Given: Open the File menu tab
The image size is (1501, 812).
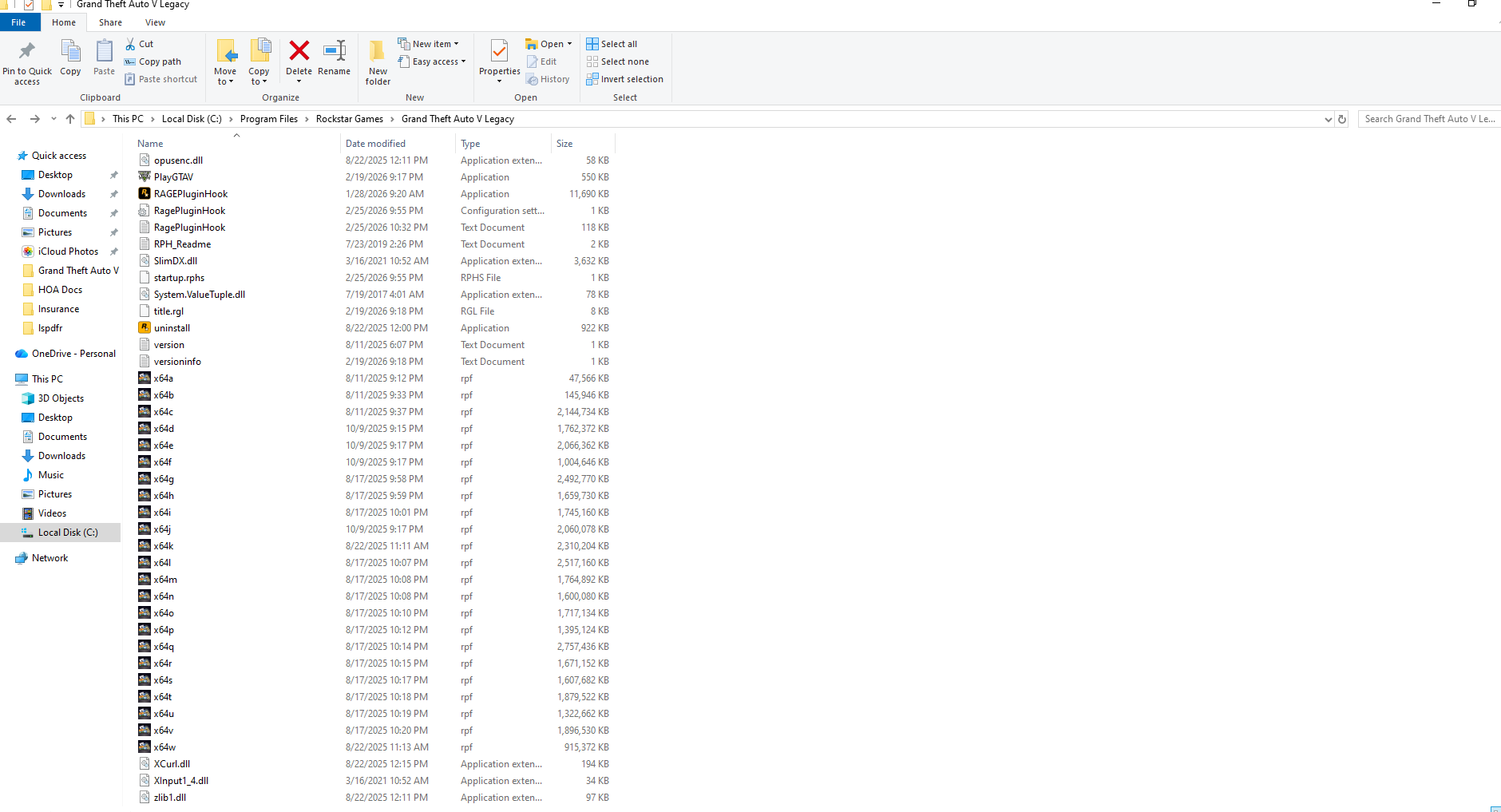Looking at the screenshot, I should 18,22.
